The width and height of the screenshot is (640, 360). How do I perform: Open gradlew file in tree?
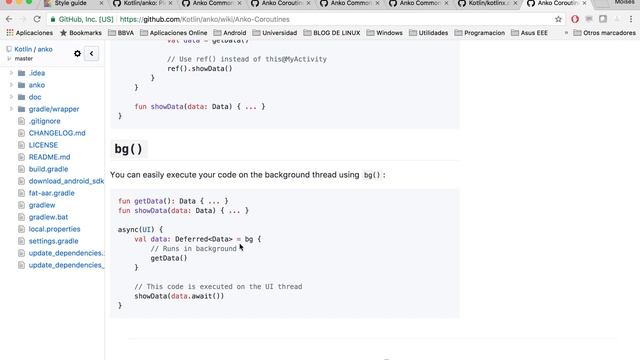42,205
